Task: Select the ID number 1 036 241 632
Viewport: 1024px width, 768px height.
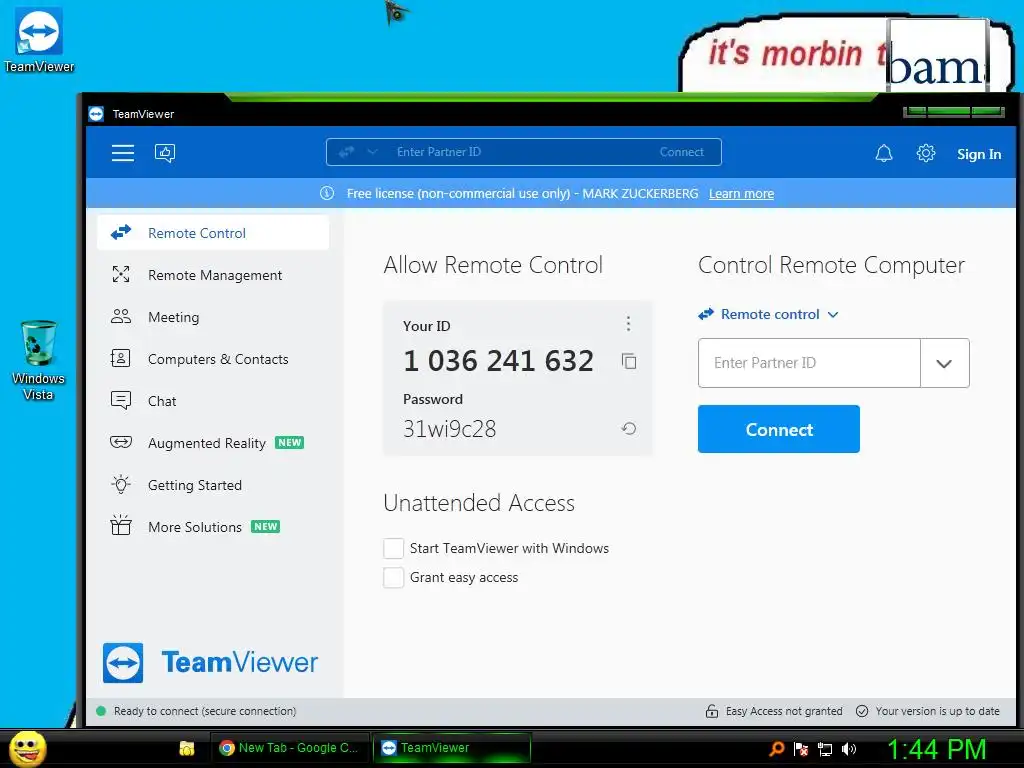Action: (498, 360)
